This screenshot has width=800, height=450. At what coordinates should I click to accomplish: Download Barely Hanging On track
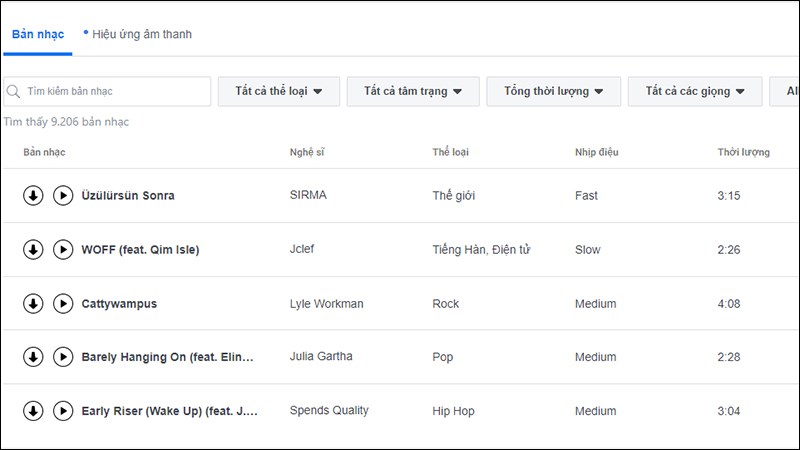(33, 357)
